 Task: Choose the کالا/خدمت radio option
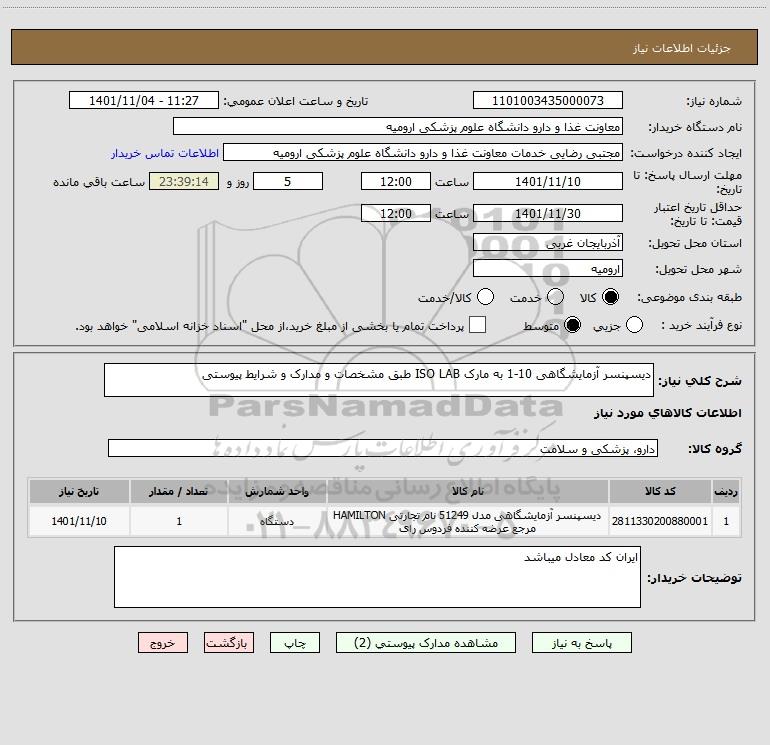pos(485,298)
